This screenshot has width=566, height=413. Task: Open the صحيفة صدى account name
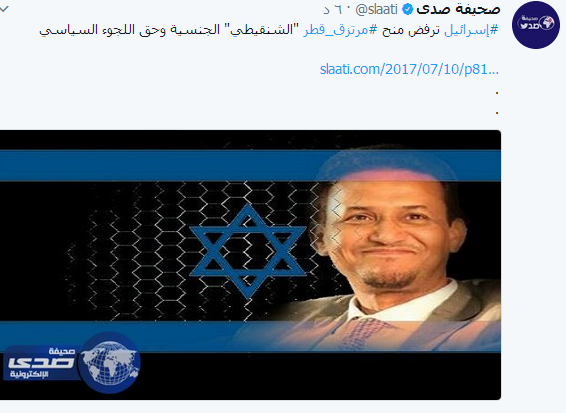(458, 10)
